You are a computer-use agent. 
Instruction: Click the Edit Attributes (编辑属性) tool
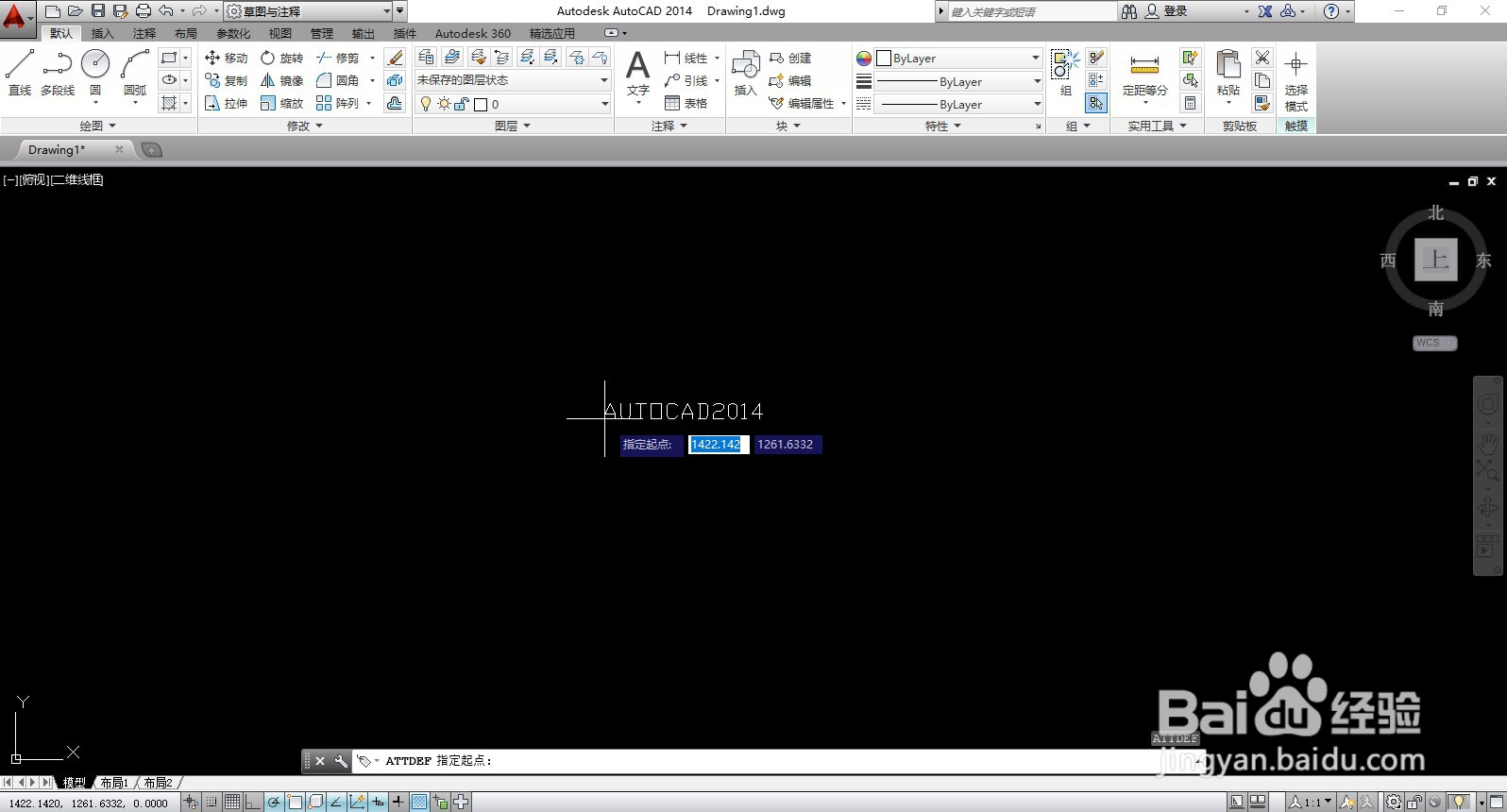click(x=802, y=103)
